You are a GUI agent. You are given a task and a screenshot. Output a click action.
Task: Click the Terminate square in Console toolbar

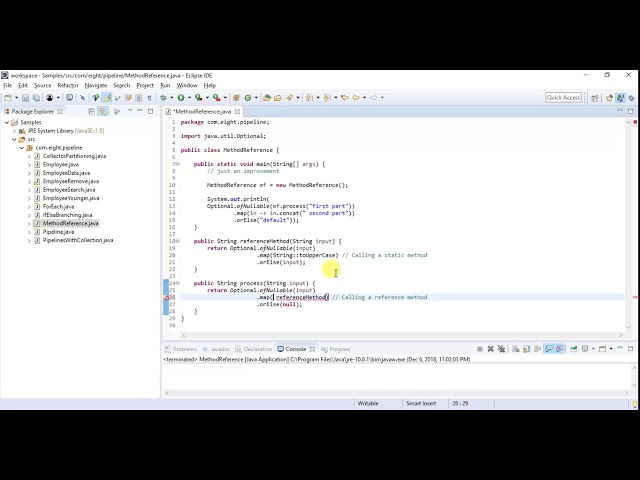(480, 349)
